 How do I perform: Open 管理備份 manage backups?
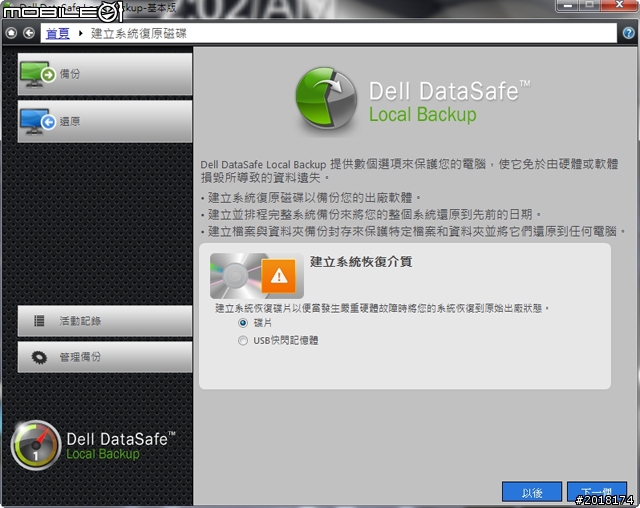pyautogui.click(x=105, y=357)
